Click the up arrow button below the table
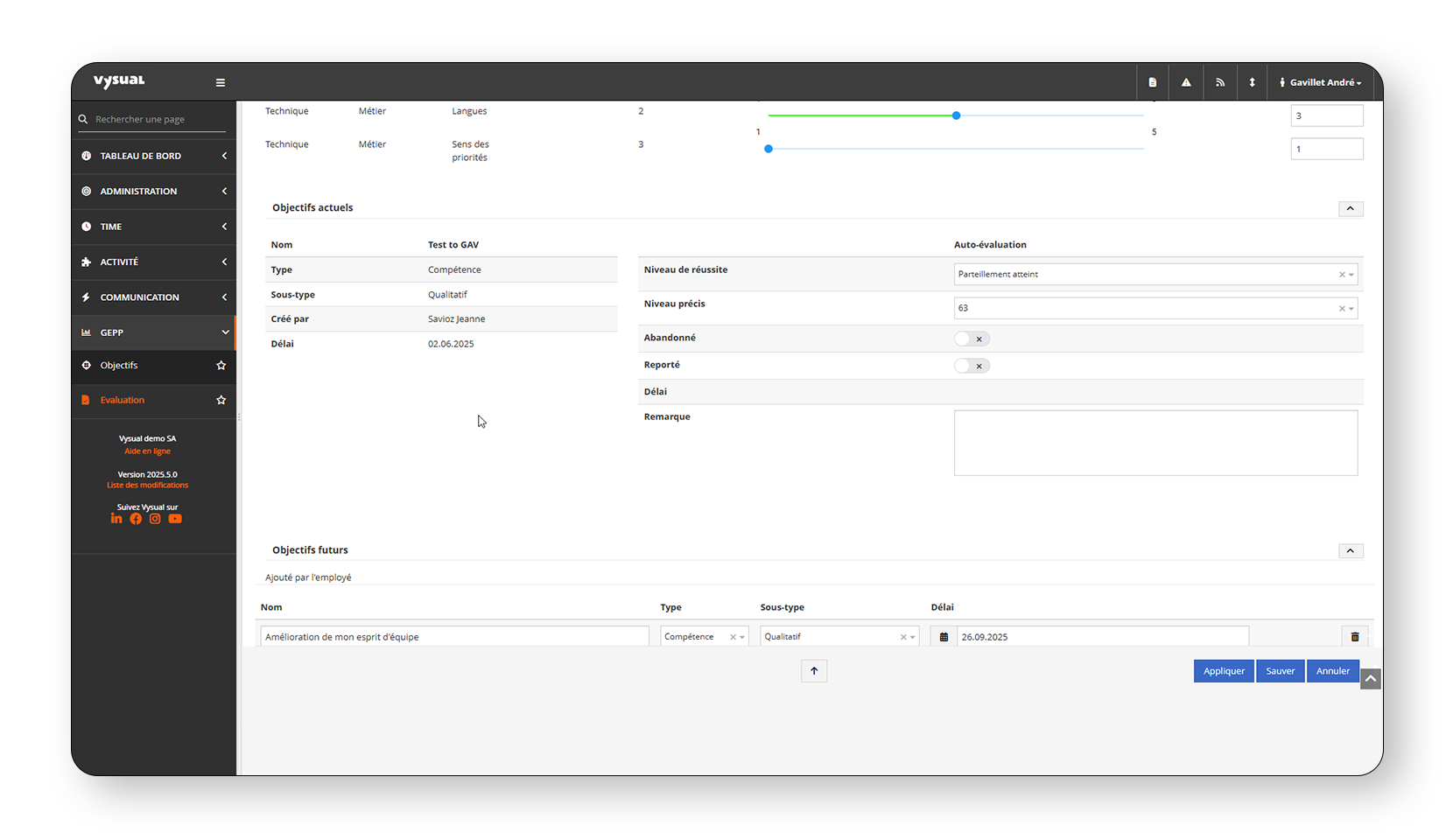 coord(814,671)
